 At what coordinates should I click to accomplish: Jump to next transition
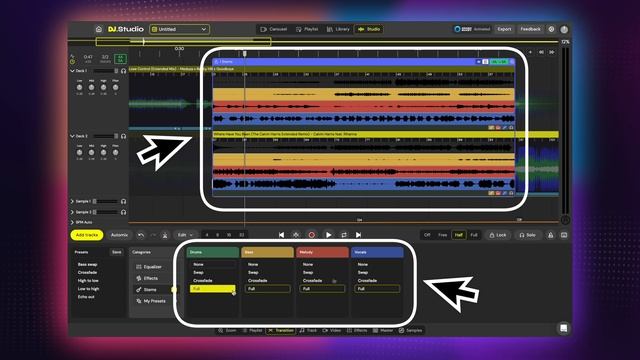click(x=358, y=235)
